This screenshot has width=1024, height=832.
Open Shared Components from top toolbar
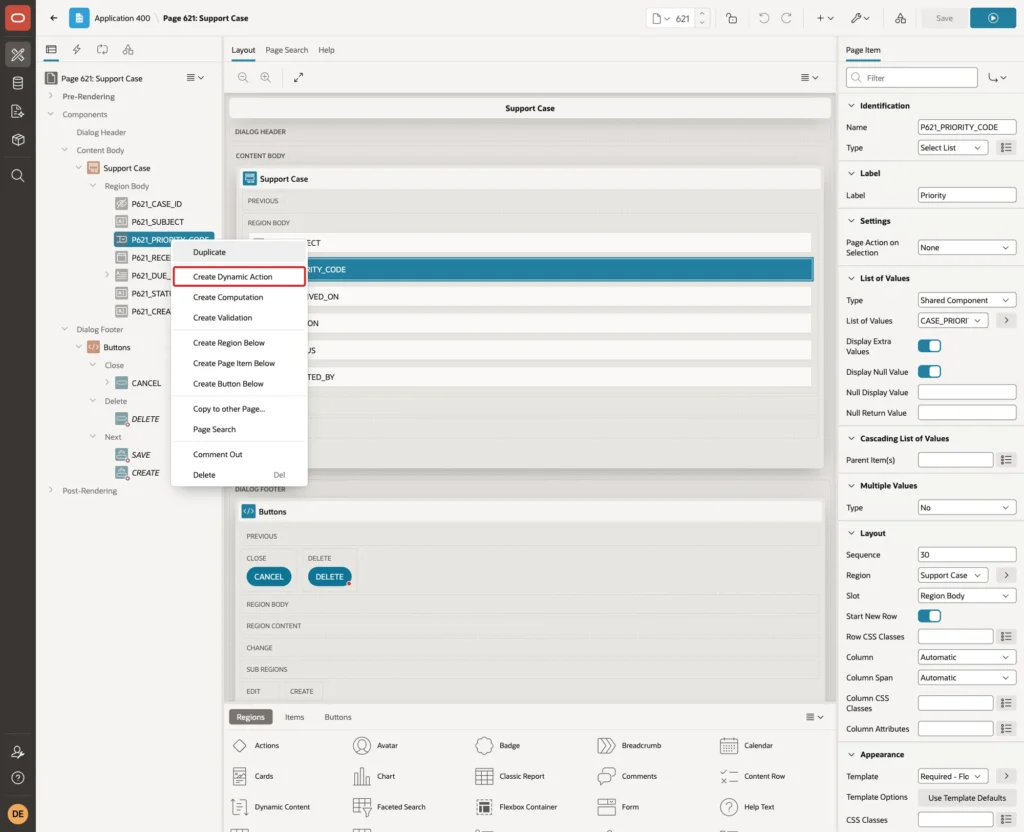click(x=901, y=18)
